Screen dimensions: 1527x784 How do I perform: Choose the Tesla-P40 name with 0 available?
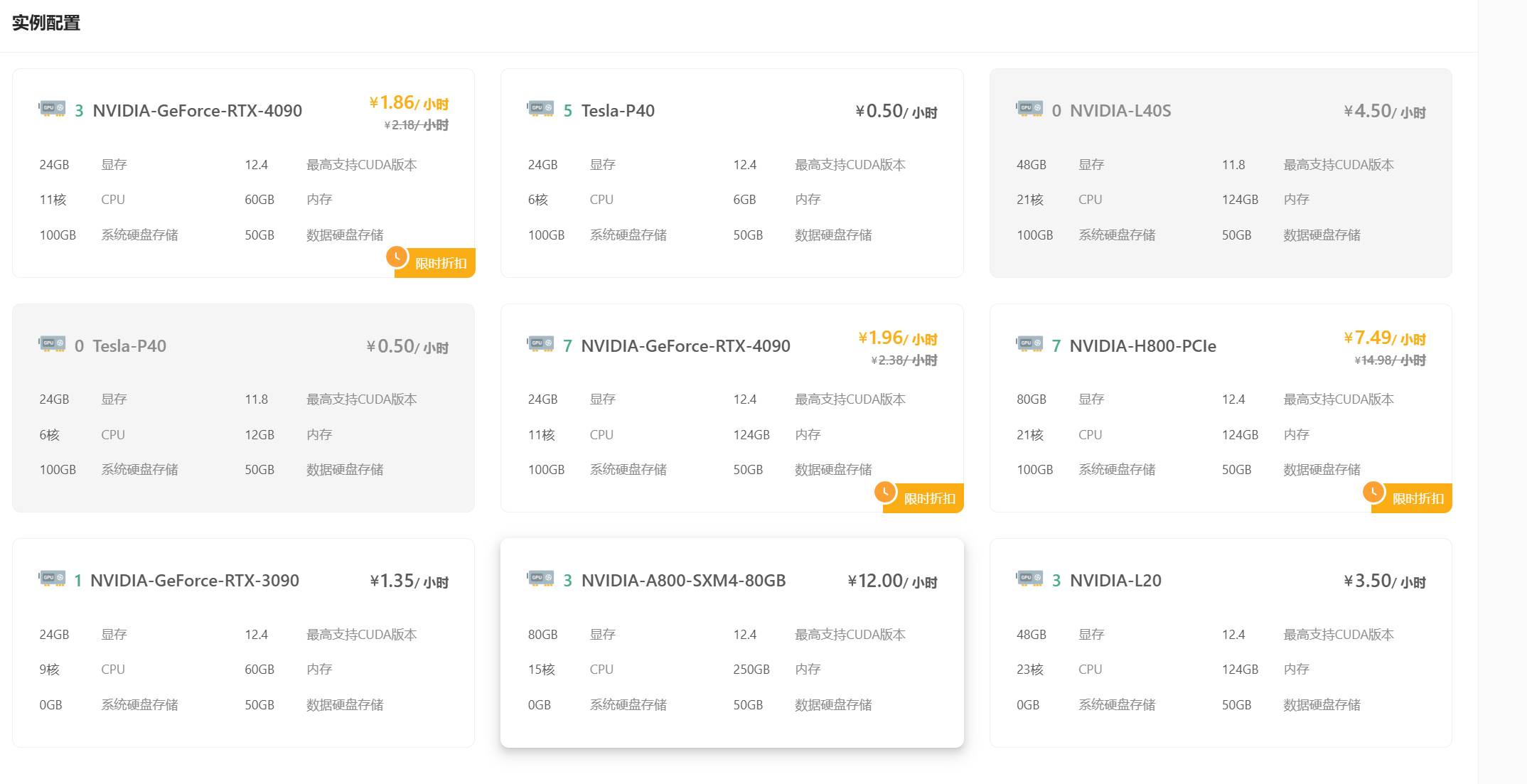(x=129, y=346)
